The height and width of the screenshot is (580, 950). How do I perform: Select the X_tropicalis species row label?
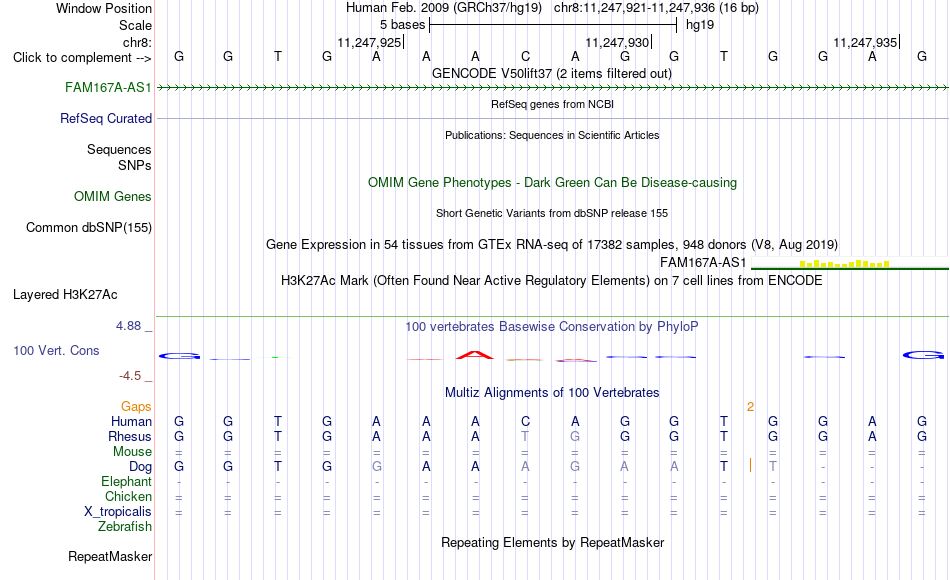[x=118, y=512]
